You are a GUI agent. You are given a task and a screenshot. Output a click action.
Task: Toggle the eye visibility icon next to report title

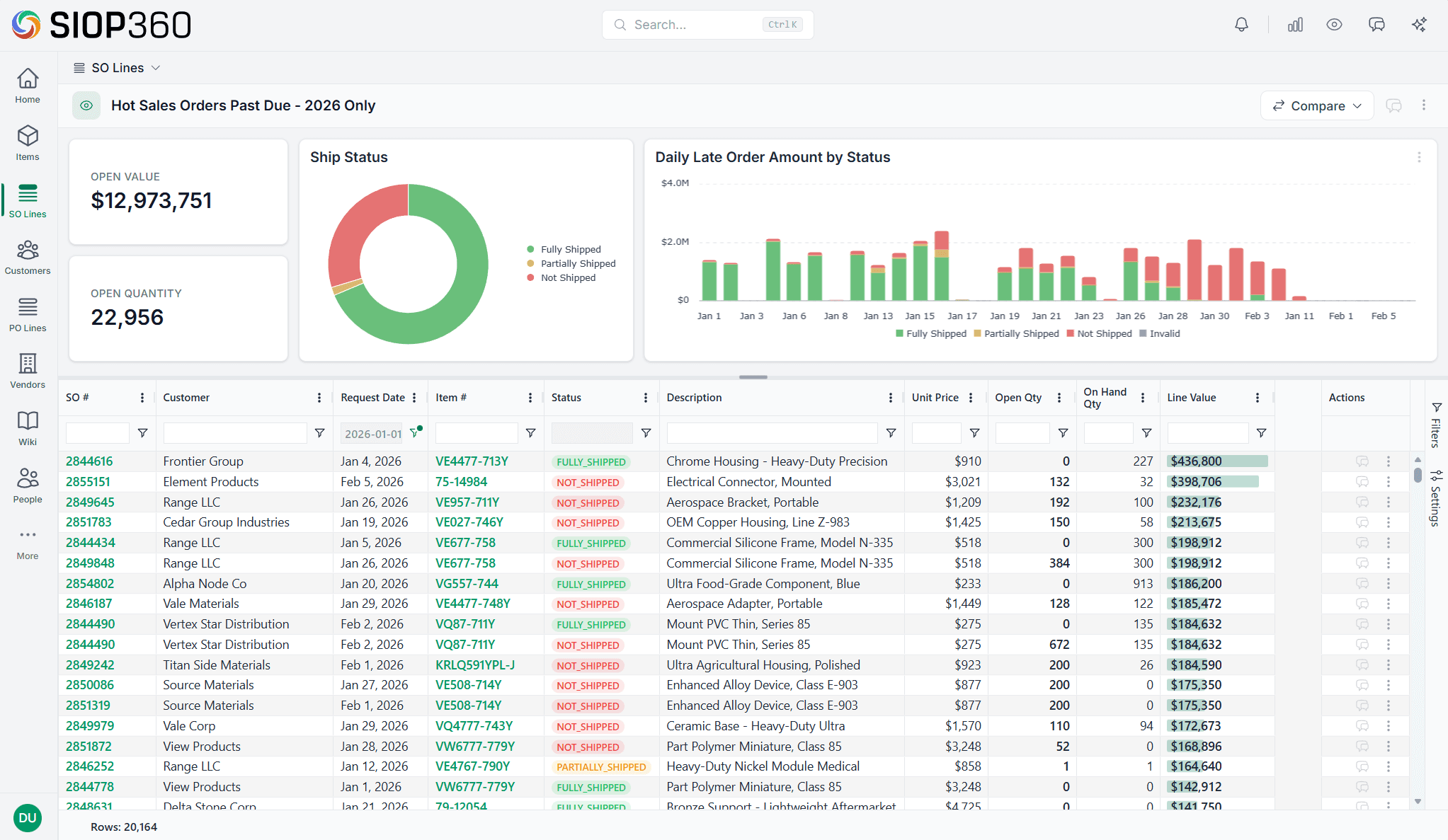click(86, 105)
